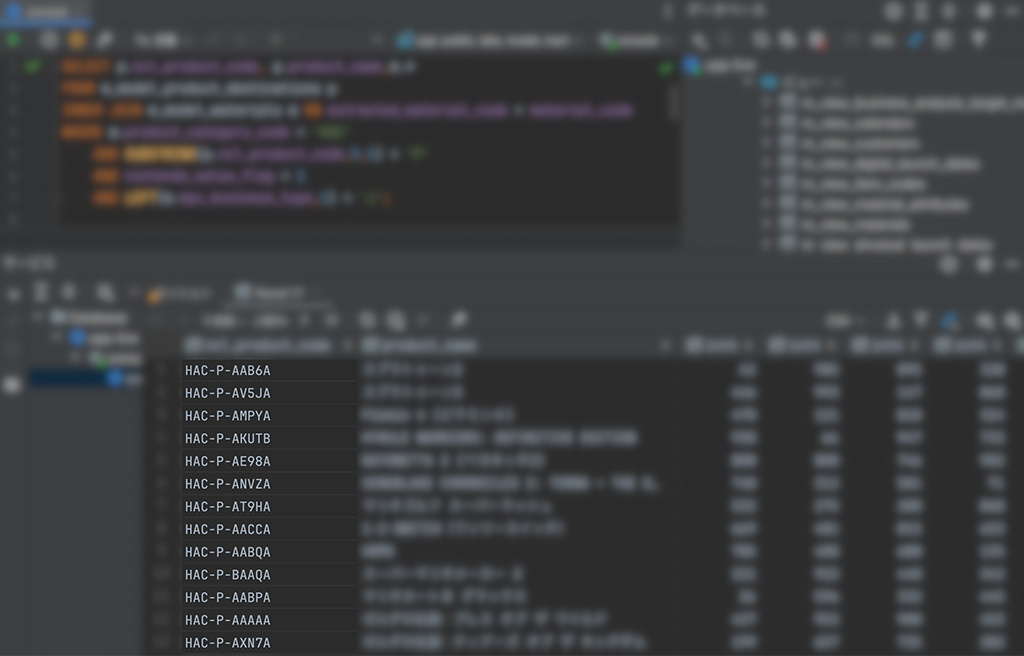Switch to the Result tab in Services panel
The image size is (1024, 656).
pos(270,294)
